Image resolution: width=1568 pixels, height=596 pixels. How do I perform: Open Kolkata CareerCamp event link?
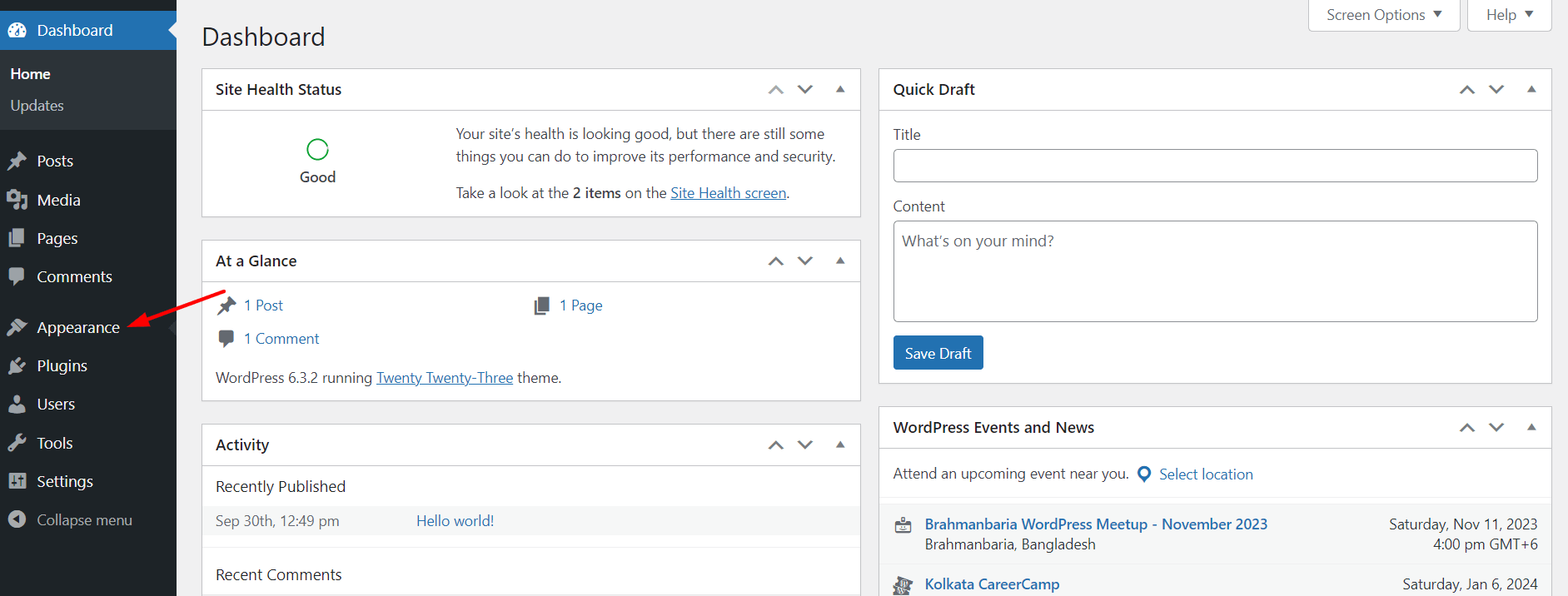992,584
